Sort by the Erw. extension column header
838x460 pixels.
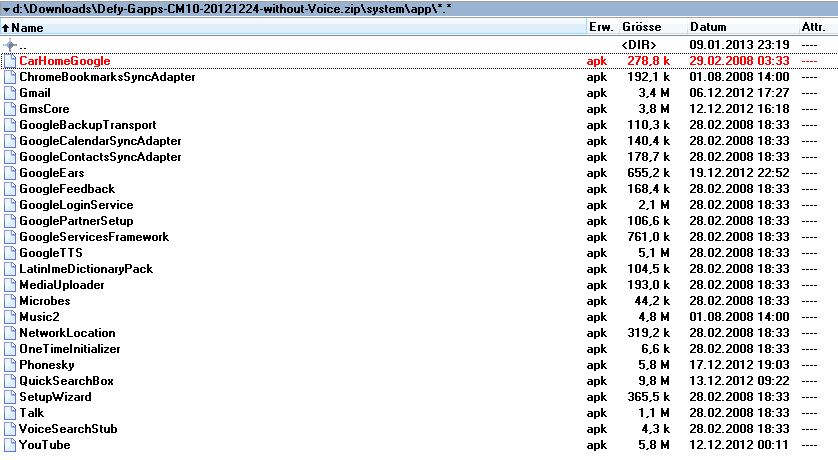click(x=601, y=27)
